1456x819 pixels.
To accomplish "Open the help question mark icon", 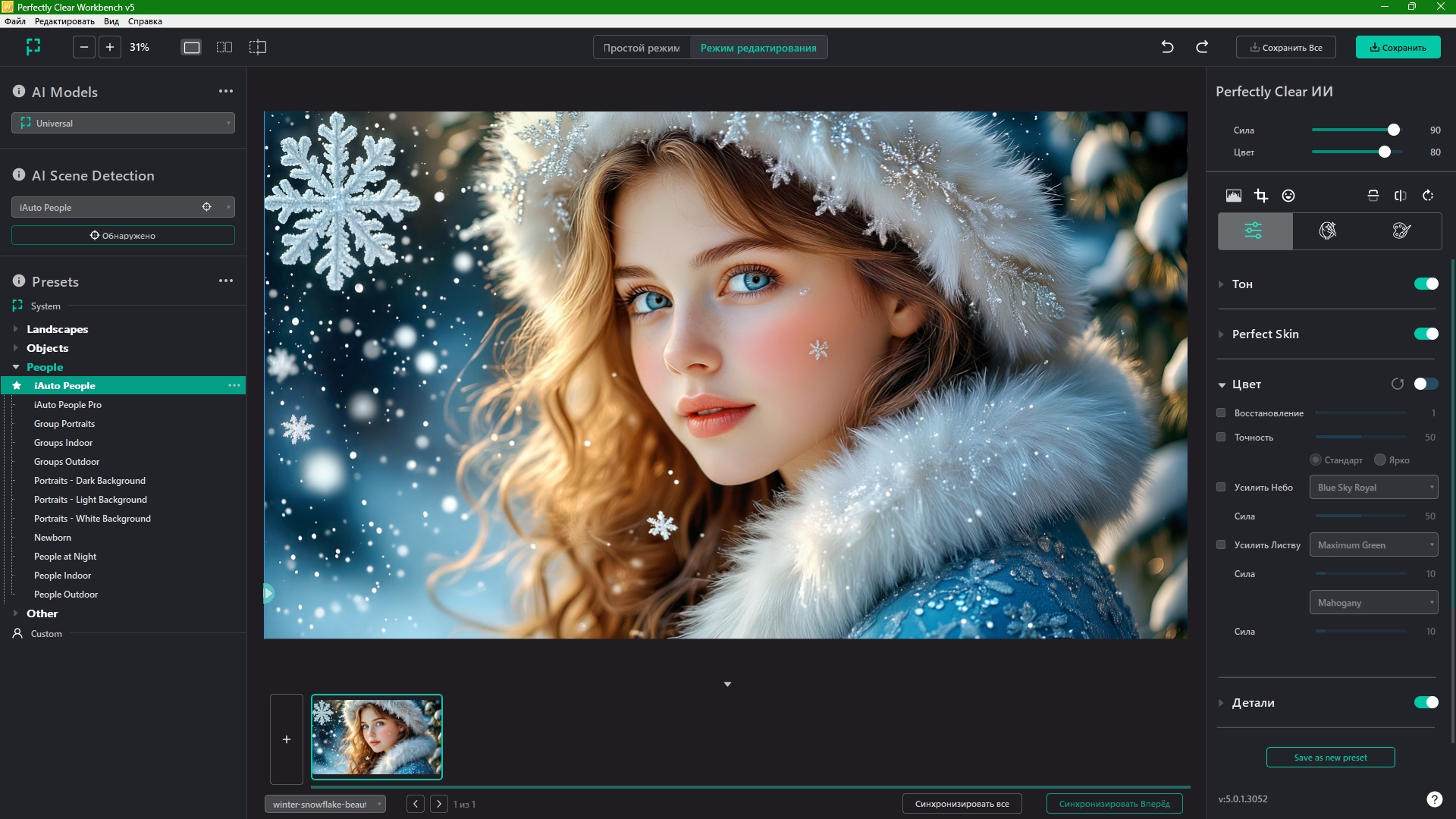I will click(x=1434, y=799).
